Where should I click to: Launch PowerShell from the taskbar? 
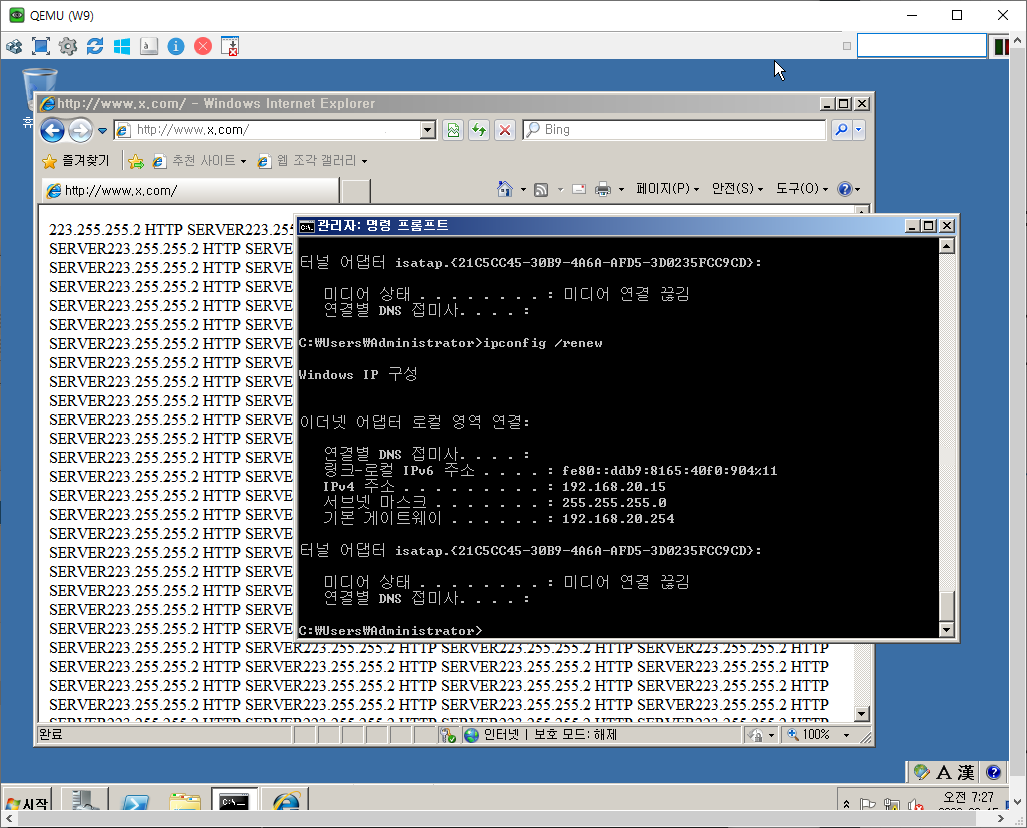(135, 801)
